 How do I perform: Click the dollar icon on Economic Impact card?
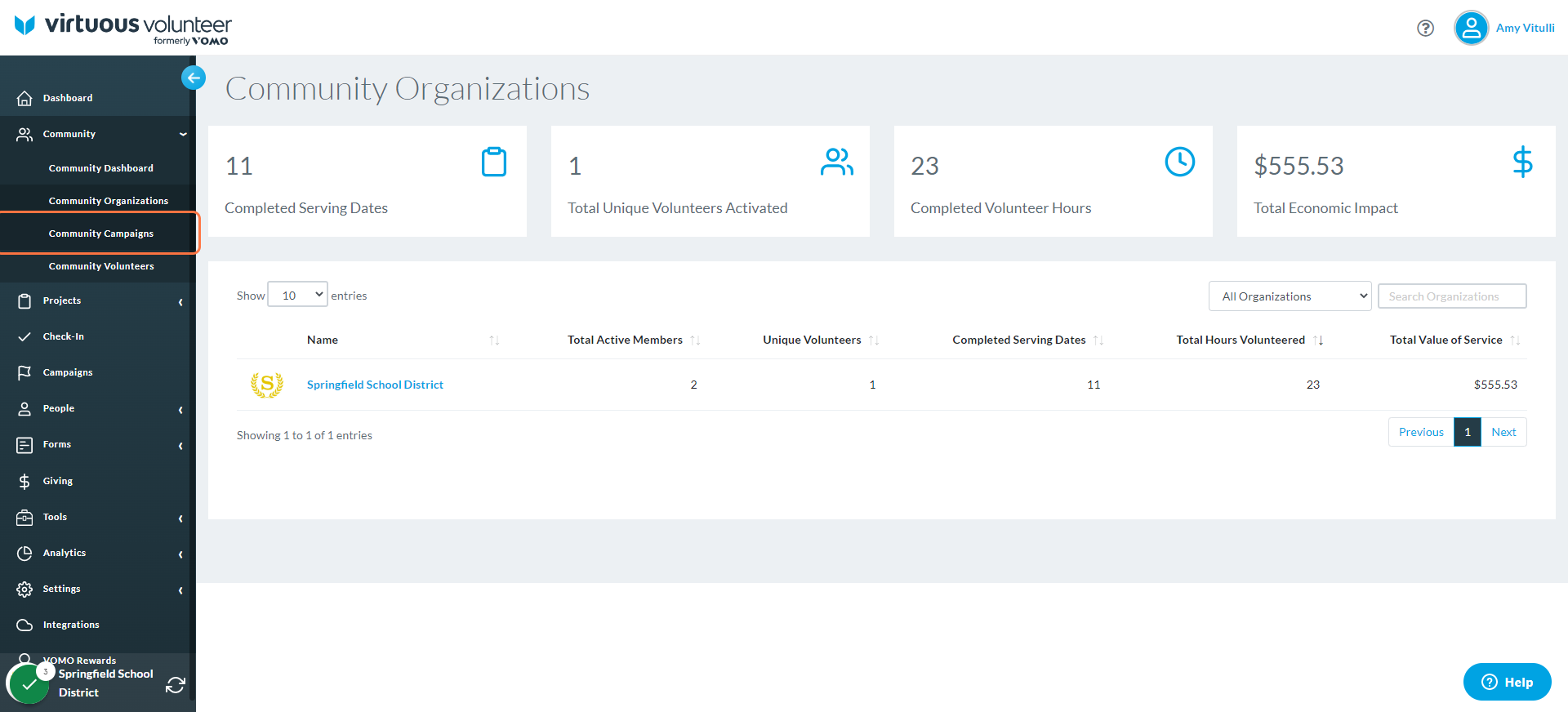1522,162
